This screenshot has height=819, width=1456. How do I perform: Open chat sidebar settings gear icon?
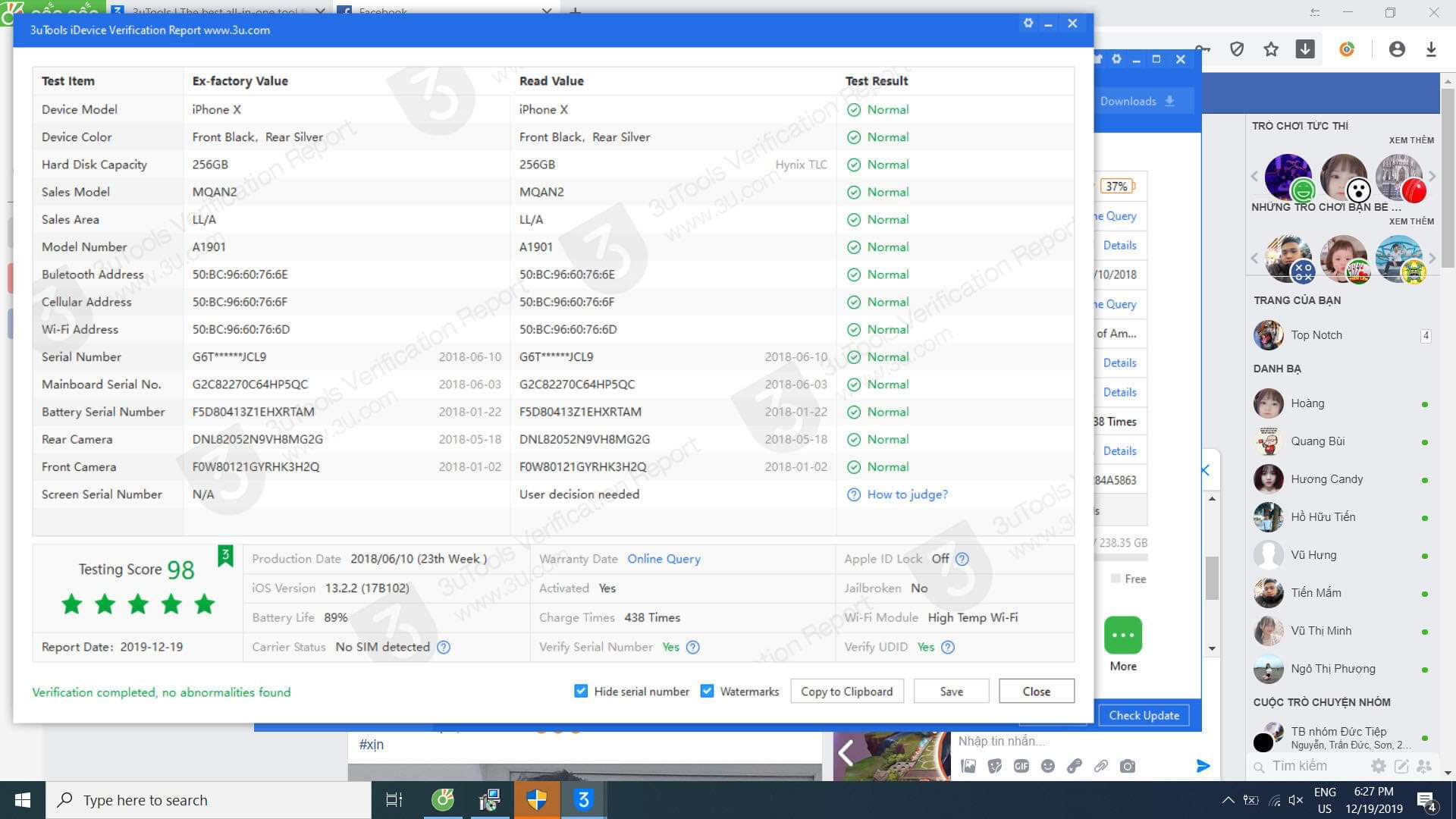[1379, 766]
